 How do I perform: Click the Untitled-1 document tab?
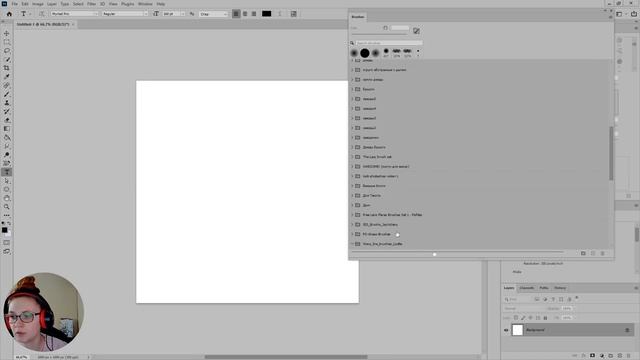point(42,24)
